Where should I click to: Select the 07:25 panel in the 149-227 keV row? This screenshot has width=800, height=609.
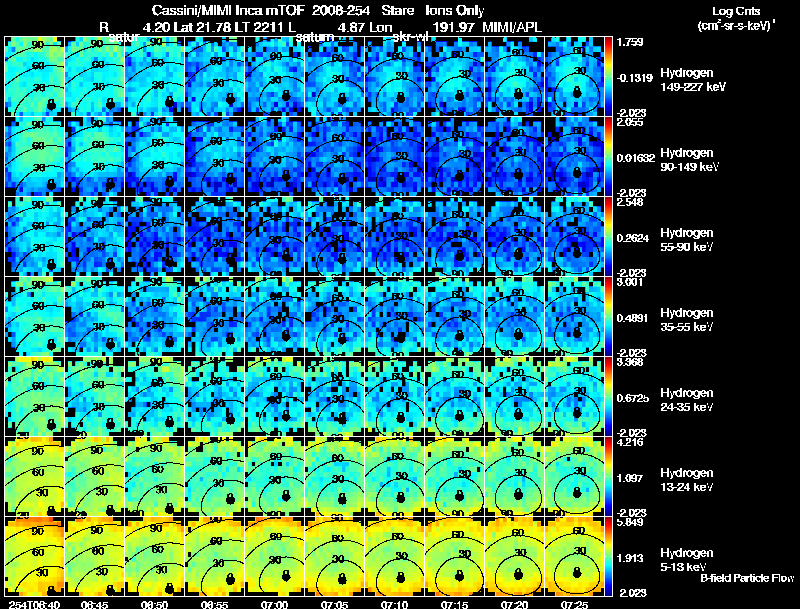[574, 76]
